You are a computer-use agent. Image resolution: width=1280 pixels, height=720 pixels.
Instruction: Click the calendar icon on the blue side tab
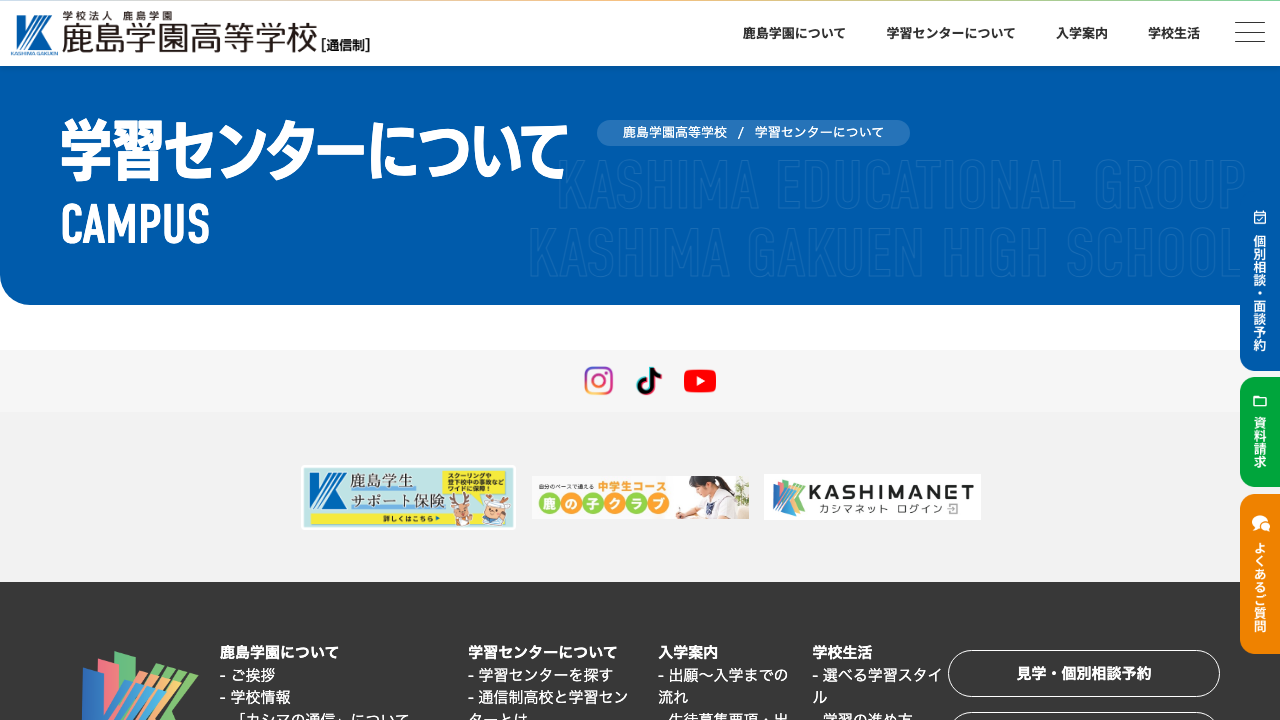tap(1260, 217)
